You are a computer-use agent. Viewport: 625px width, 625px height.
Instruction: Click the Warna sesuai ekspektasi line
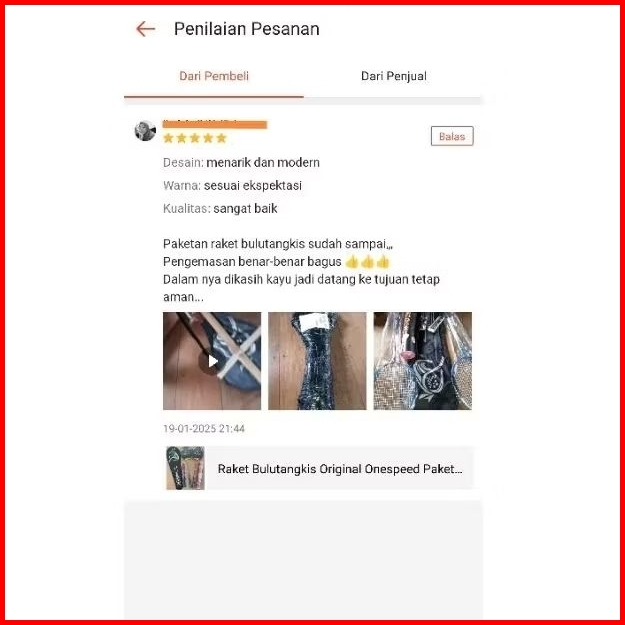tap(232, 186)
